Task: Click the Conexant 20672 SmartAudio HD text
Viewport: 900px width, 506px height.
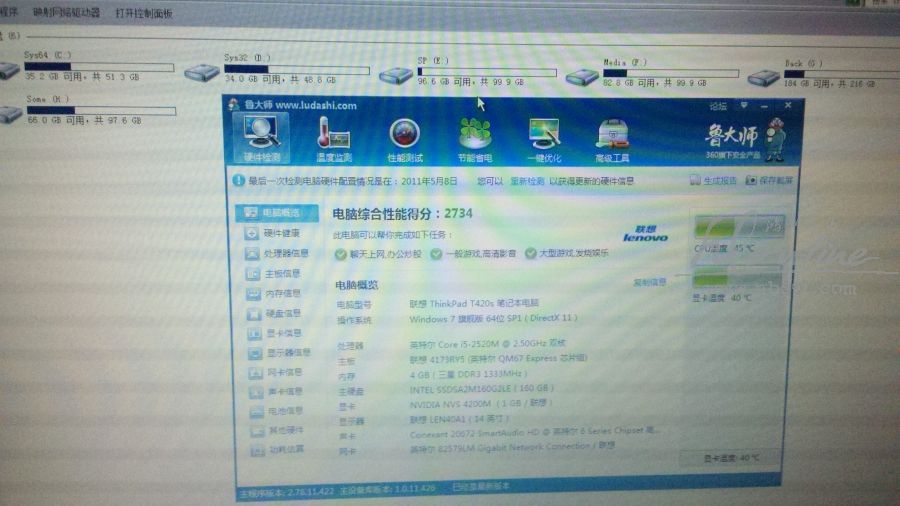Action: (x=535, y=433)
